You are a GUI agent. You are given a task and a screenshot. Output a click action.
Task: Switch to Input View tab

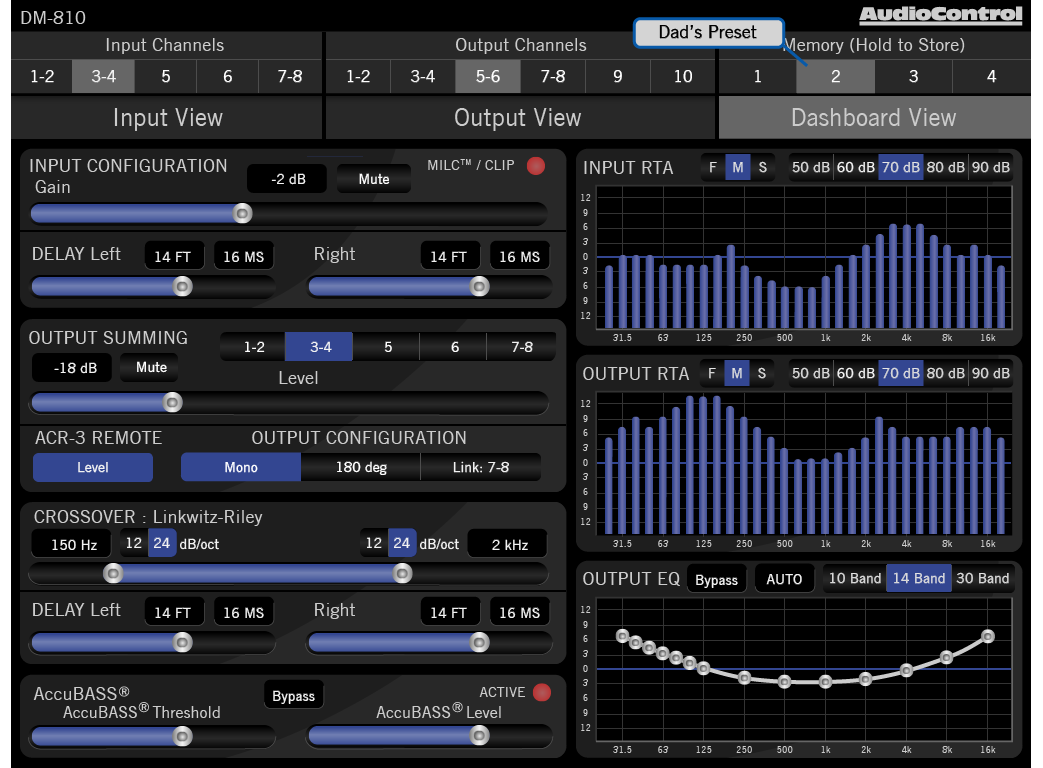point(167,118)
